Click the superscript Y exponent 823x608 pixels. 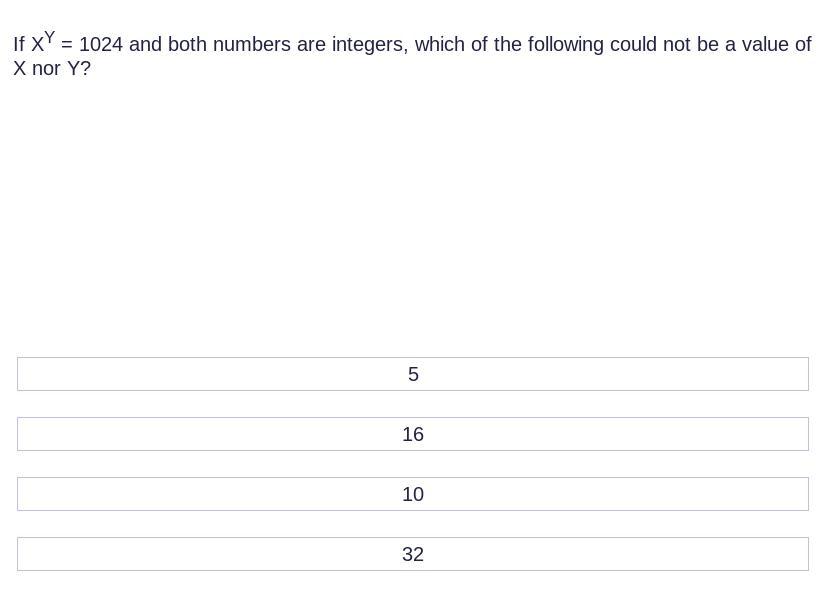click(x=49, y=37)
